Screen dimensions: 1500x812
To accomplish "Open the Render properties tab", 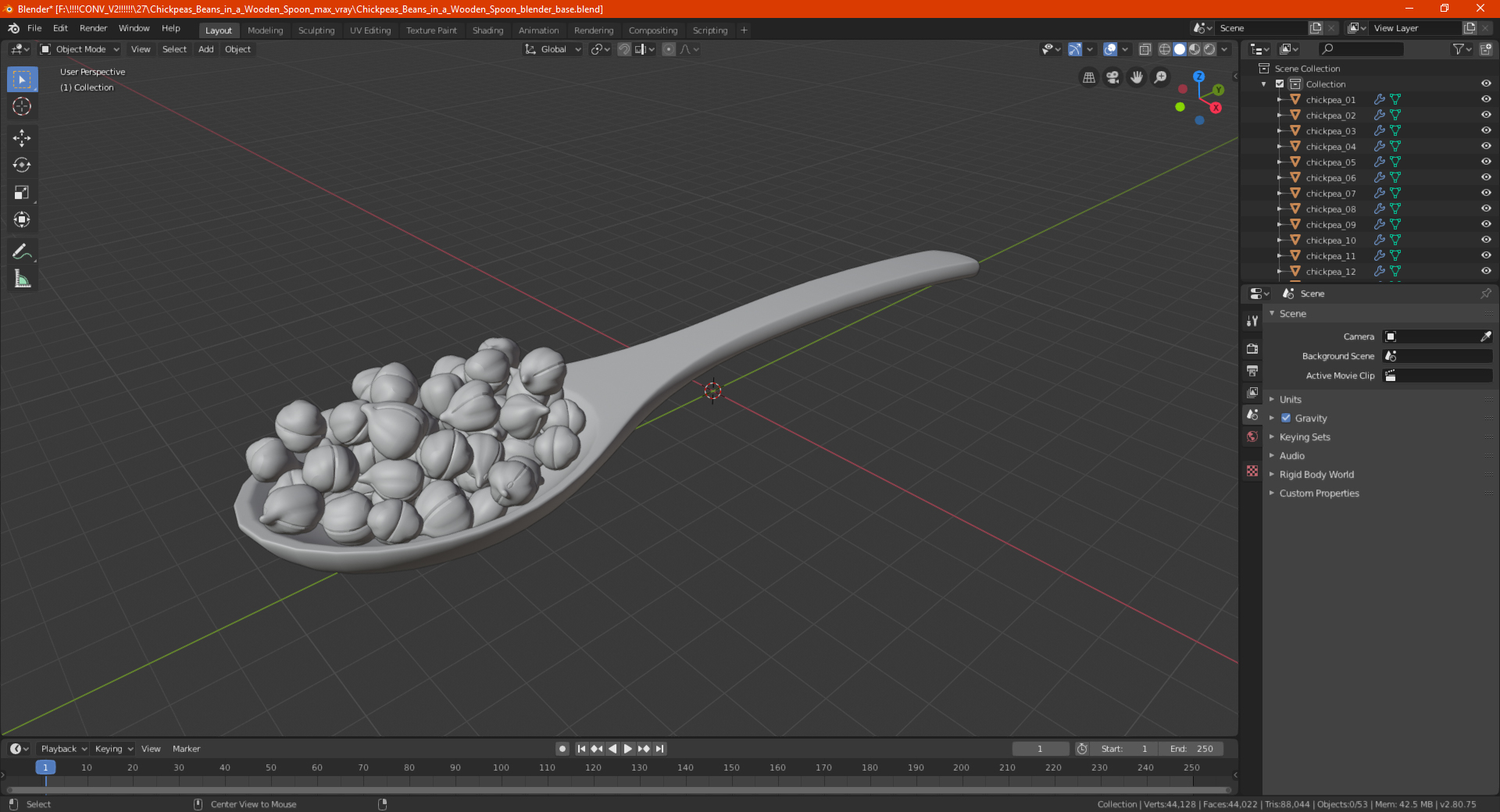I will pyautogui.click(x=1252, y=348).
